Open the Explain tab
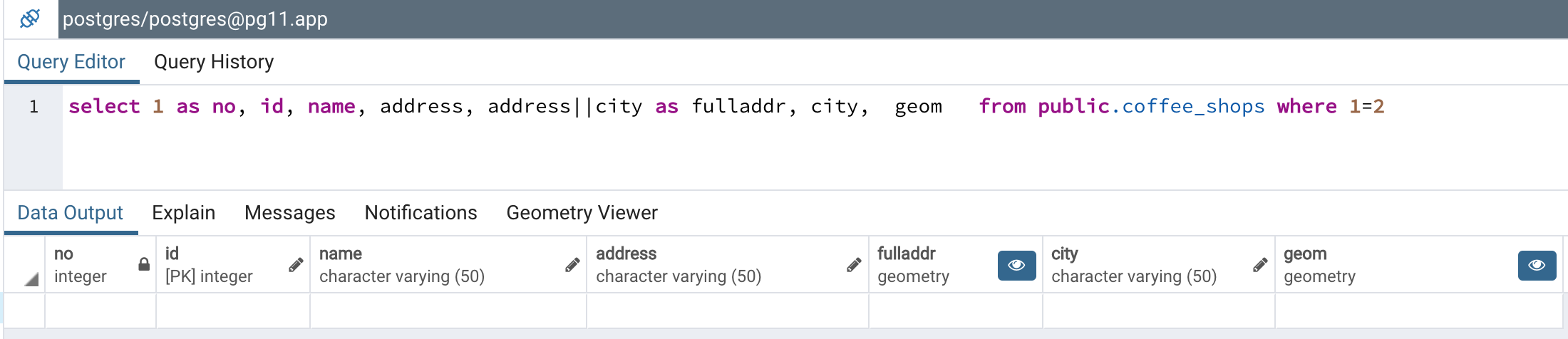1568x339 pixels. (183, 213)
